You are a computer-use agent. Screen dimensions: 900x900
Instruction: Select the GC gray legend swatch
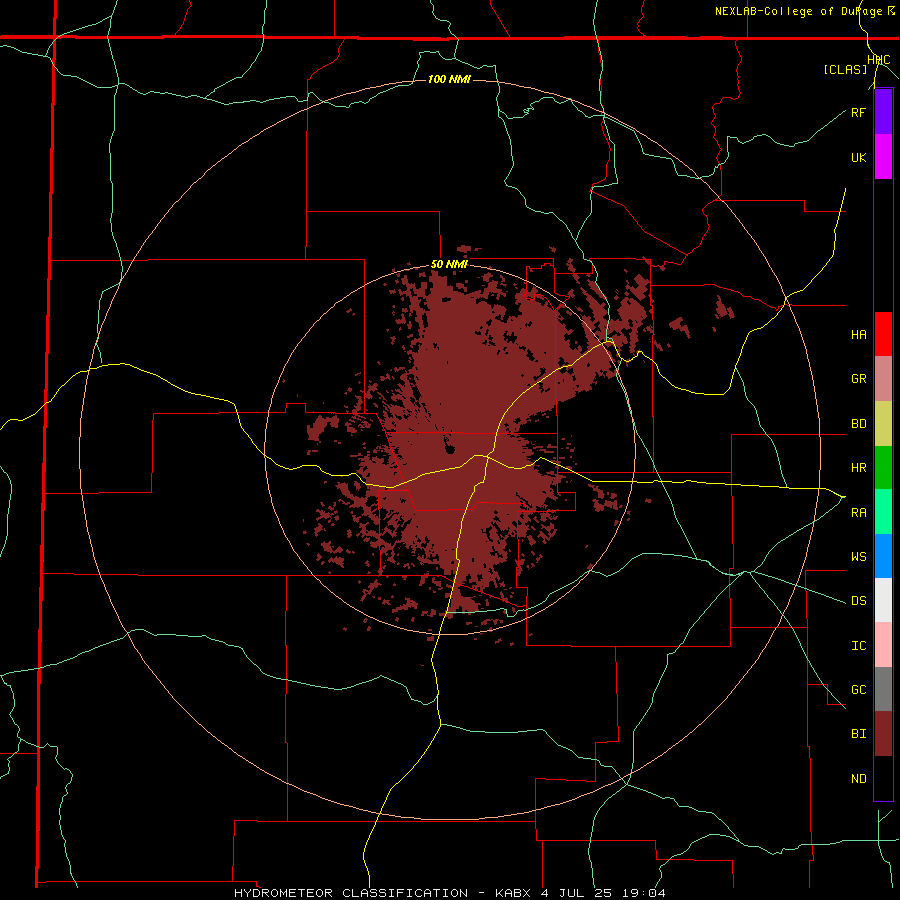click(883, 689)
